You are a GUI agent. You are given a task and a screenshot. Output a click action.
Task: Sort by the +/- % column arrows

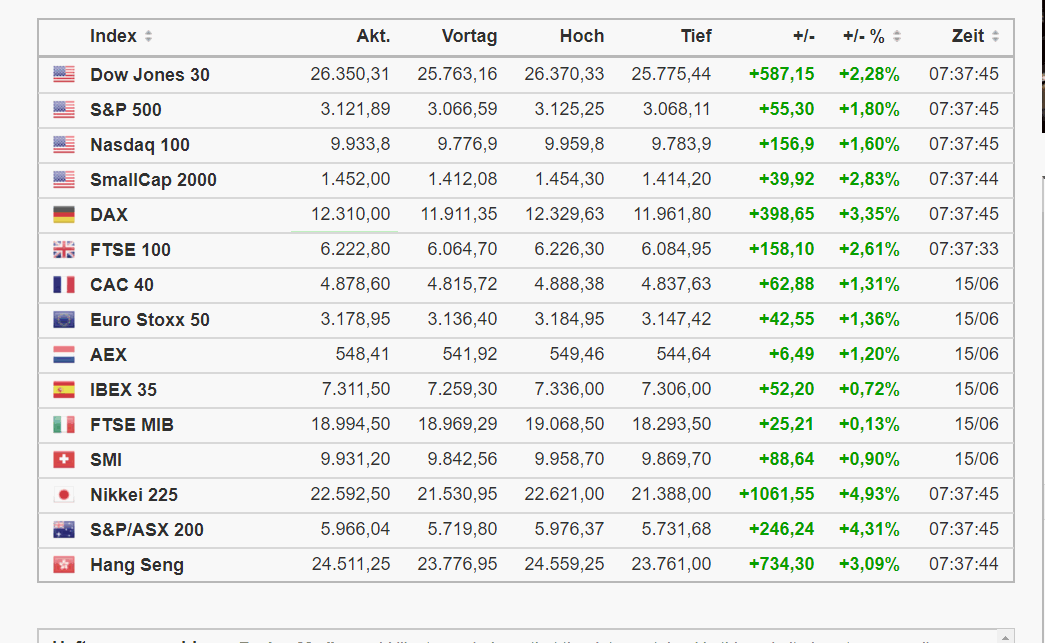[x=897, y=36]
